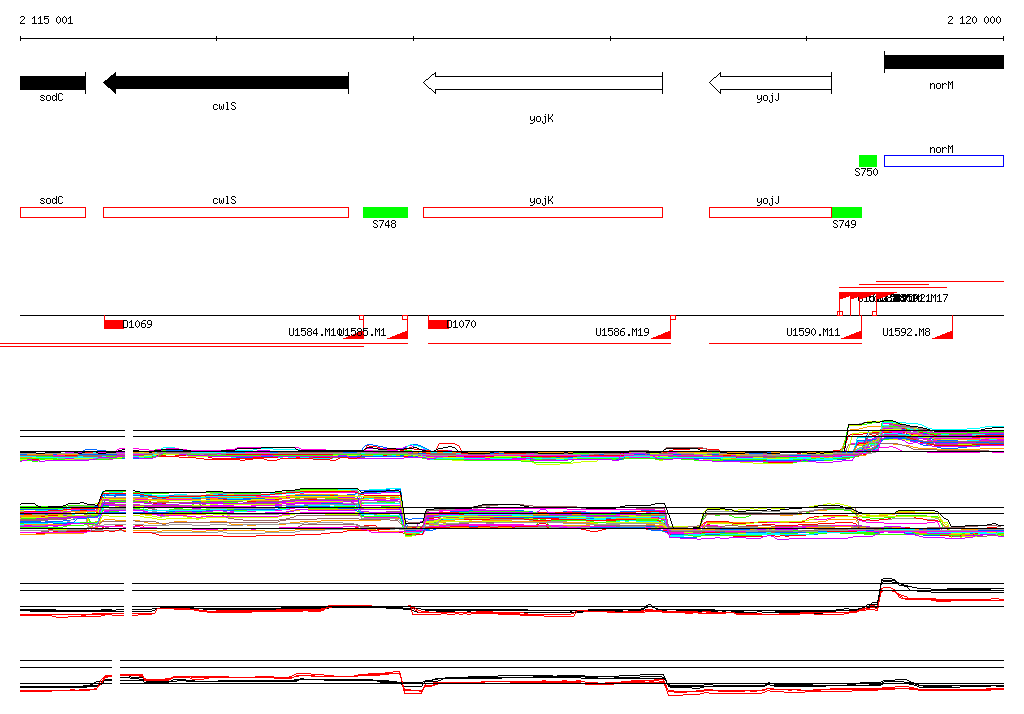Select the red outlined yojJ box
The width and height of the screenshot is (1024, 714).
click(x=770, y=212)
